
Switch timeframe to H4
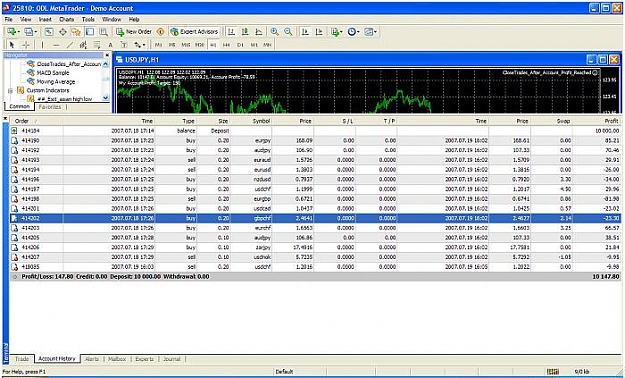pos(226,45)
